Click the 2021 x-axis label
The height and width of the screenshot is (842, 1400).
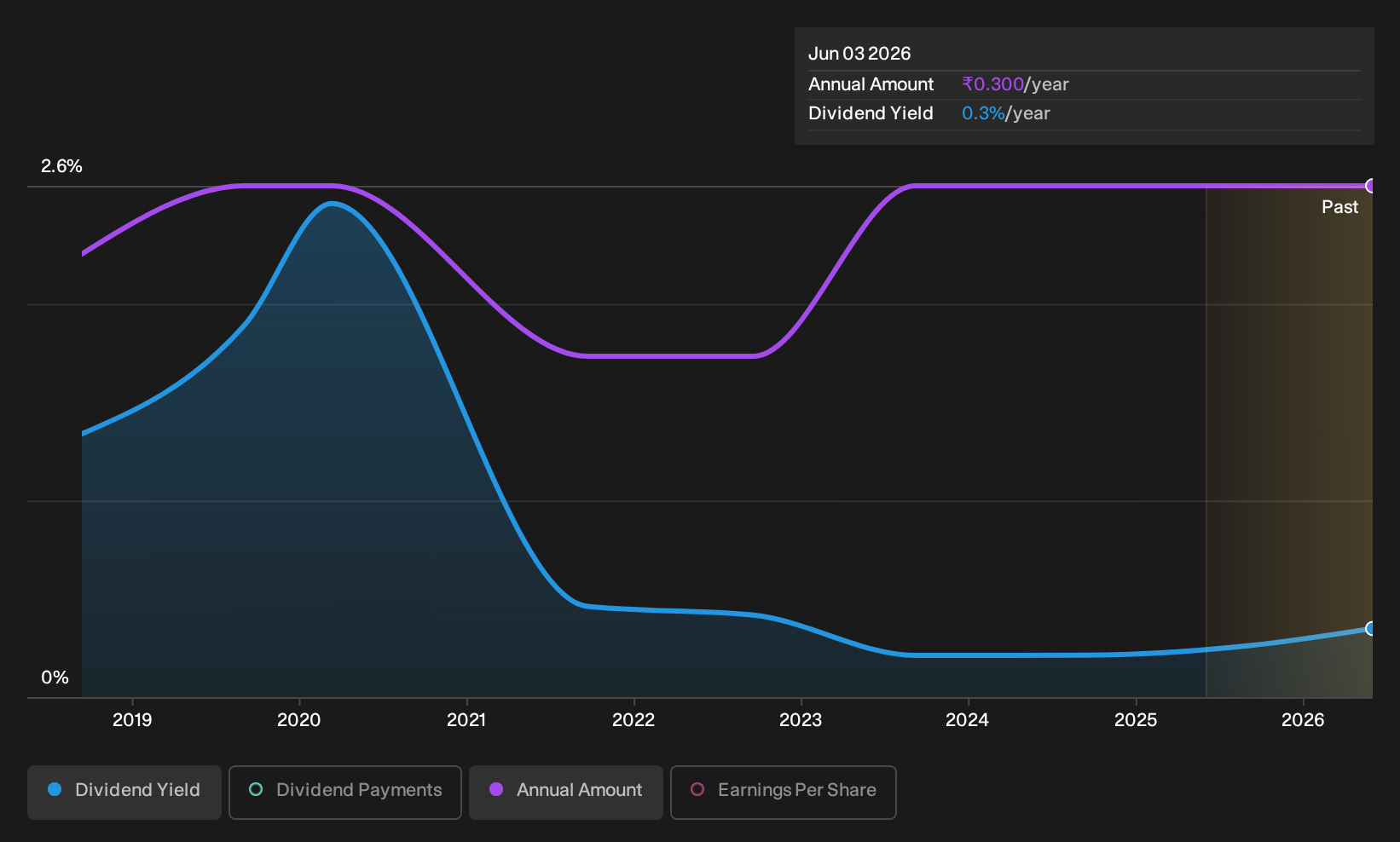[466, 720]
